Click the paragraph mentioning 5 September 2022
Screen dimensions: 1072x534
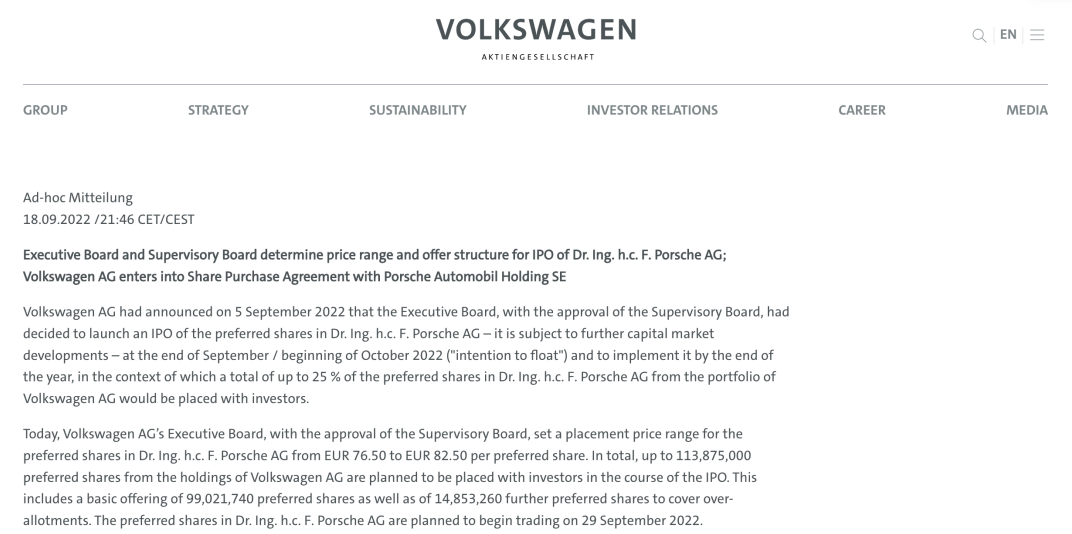coord(406,355)
